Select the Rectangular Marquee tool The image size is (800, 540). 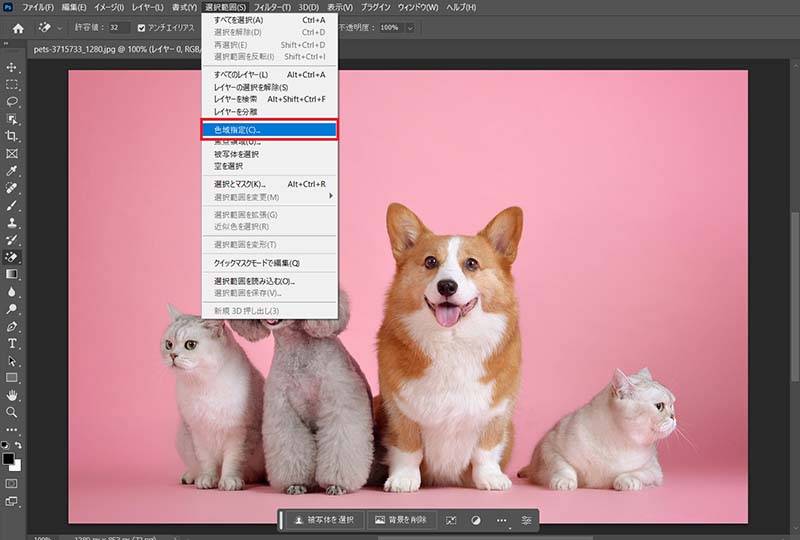coord(12,84)
